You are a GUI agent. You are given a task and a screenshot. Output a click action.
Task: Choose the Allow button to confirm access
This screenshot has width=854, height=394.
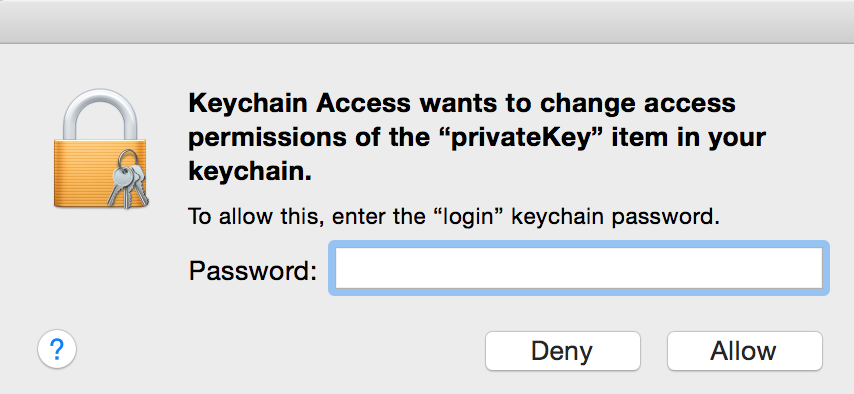(x=745, y=351)
